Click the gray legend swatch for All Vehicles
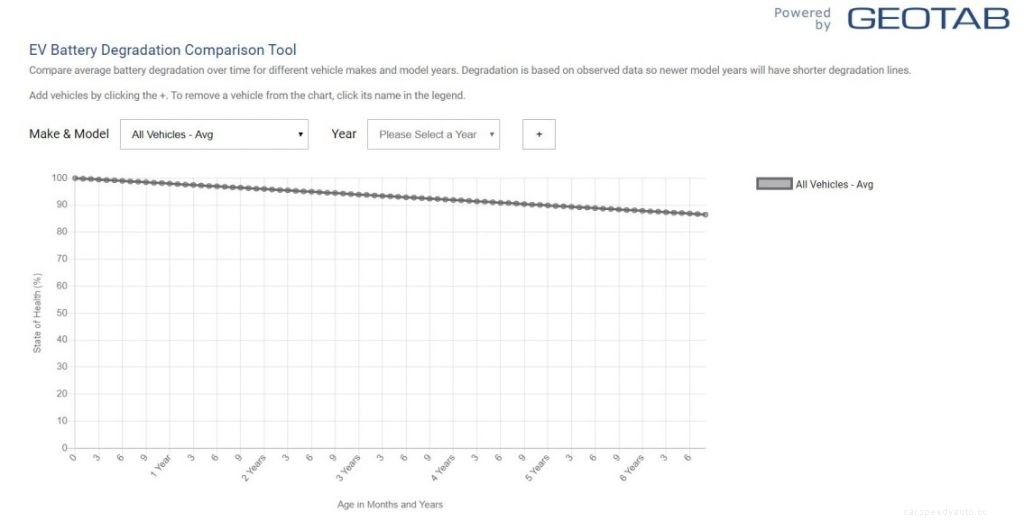1024x521 pixels. (x=774, y=184)
